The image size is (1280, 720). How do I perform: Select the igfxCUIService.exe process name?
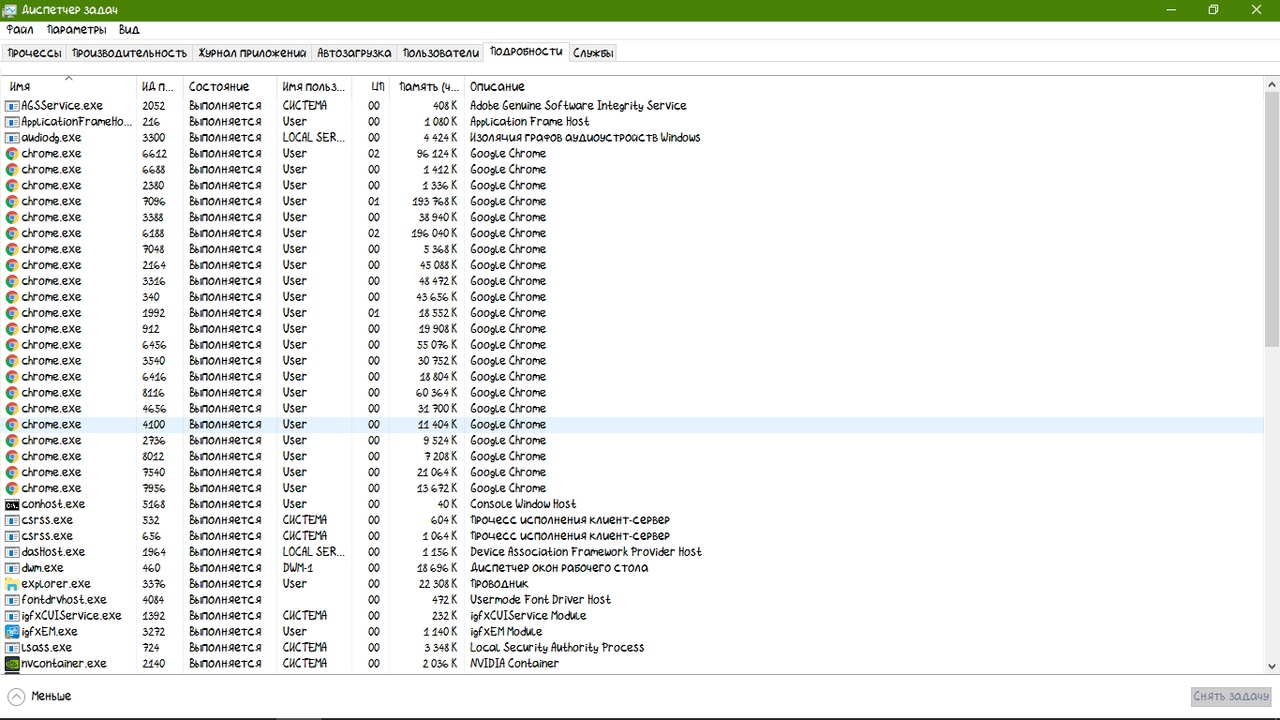click(x=72, y=616)
